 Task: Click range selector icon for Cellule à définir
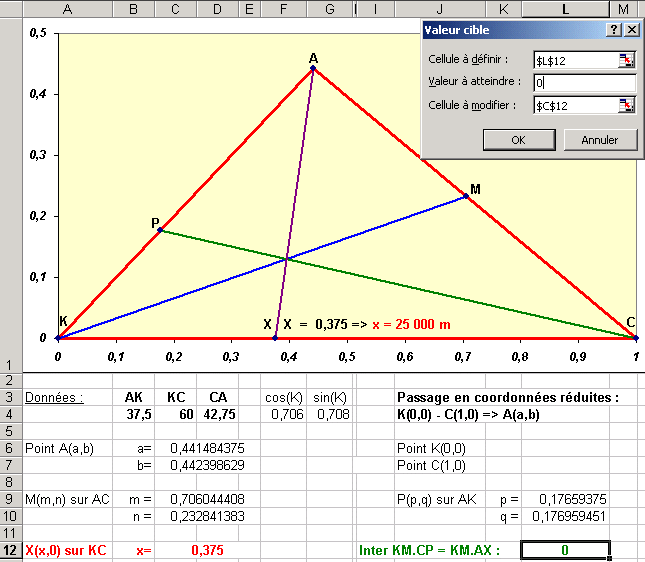click(x=627, y=60)
